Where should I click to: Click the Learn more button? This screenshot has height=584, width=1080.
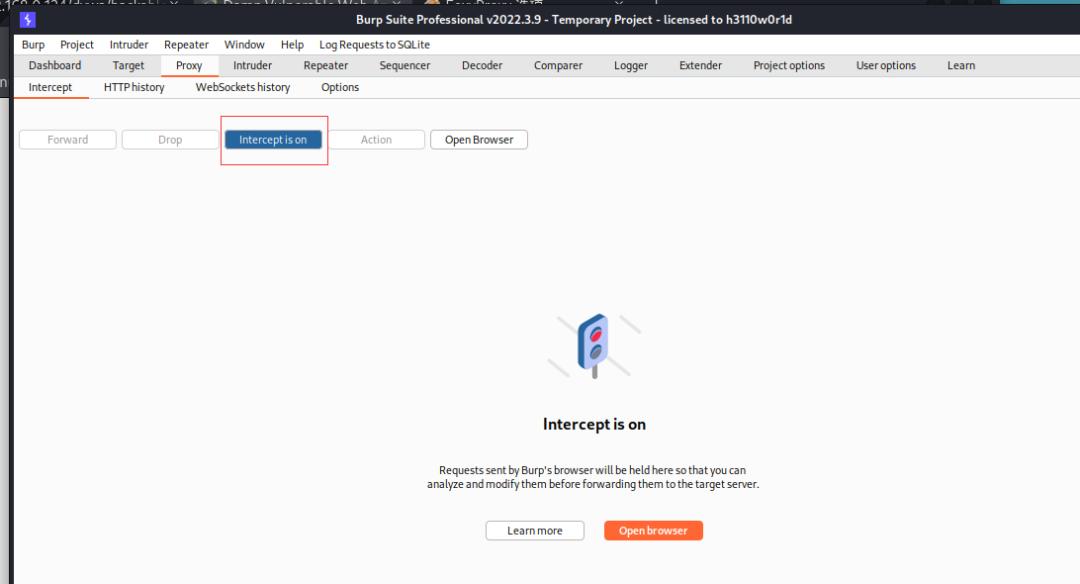(x=534, y=530)
